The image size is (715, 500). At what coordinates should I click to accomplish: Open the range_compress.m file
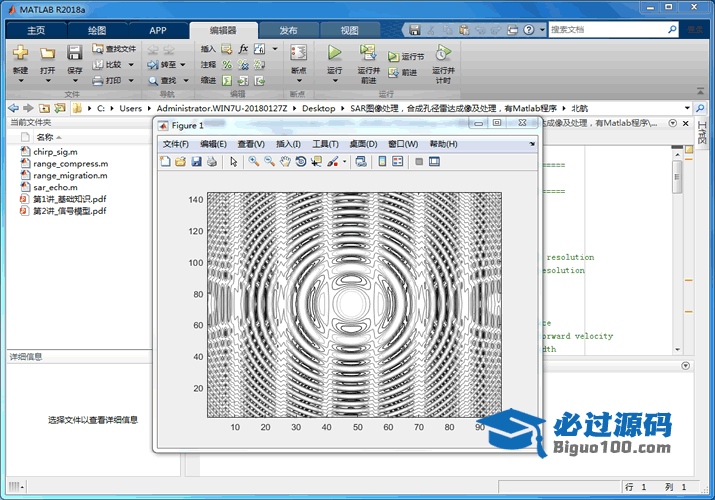(70, 163)
